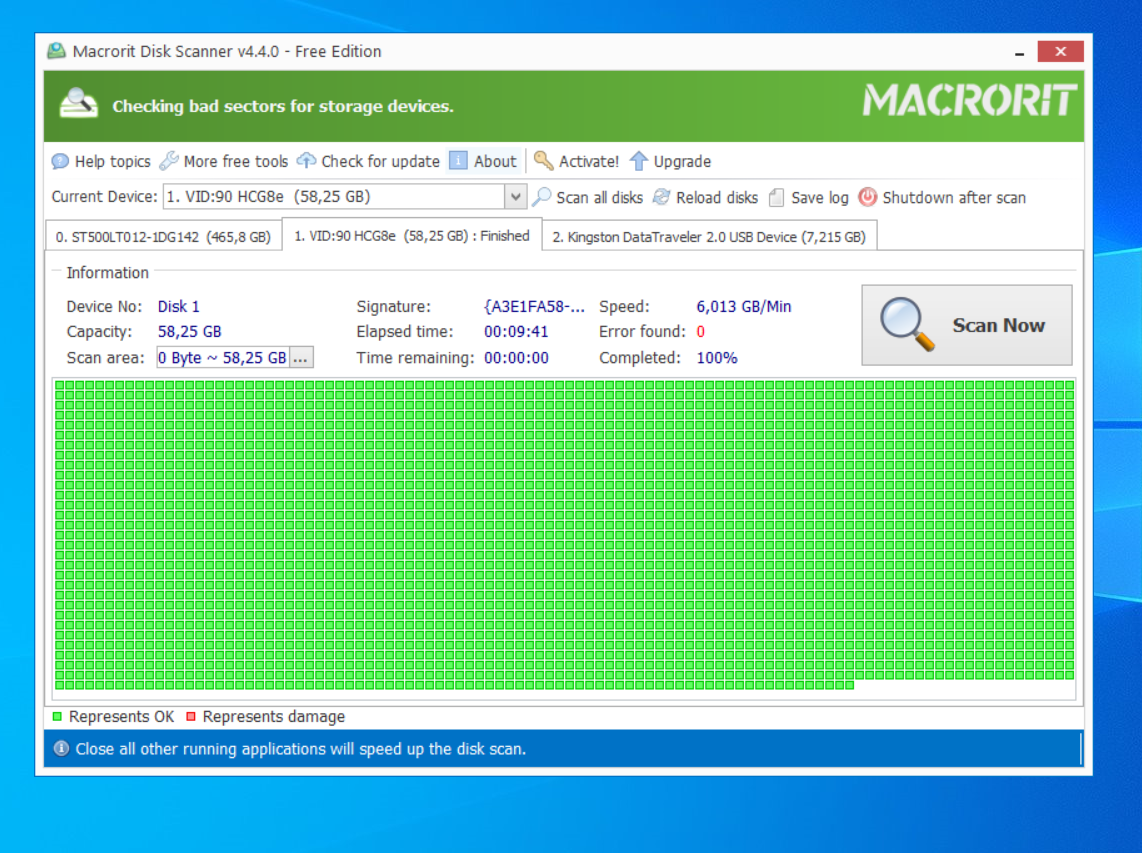Image resolution: width=1142 pixels, height=853 pixels.
Task: Click Activate! label
Action: point(588,161)
